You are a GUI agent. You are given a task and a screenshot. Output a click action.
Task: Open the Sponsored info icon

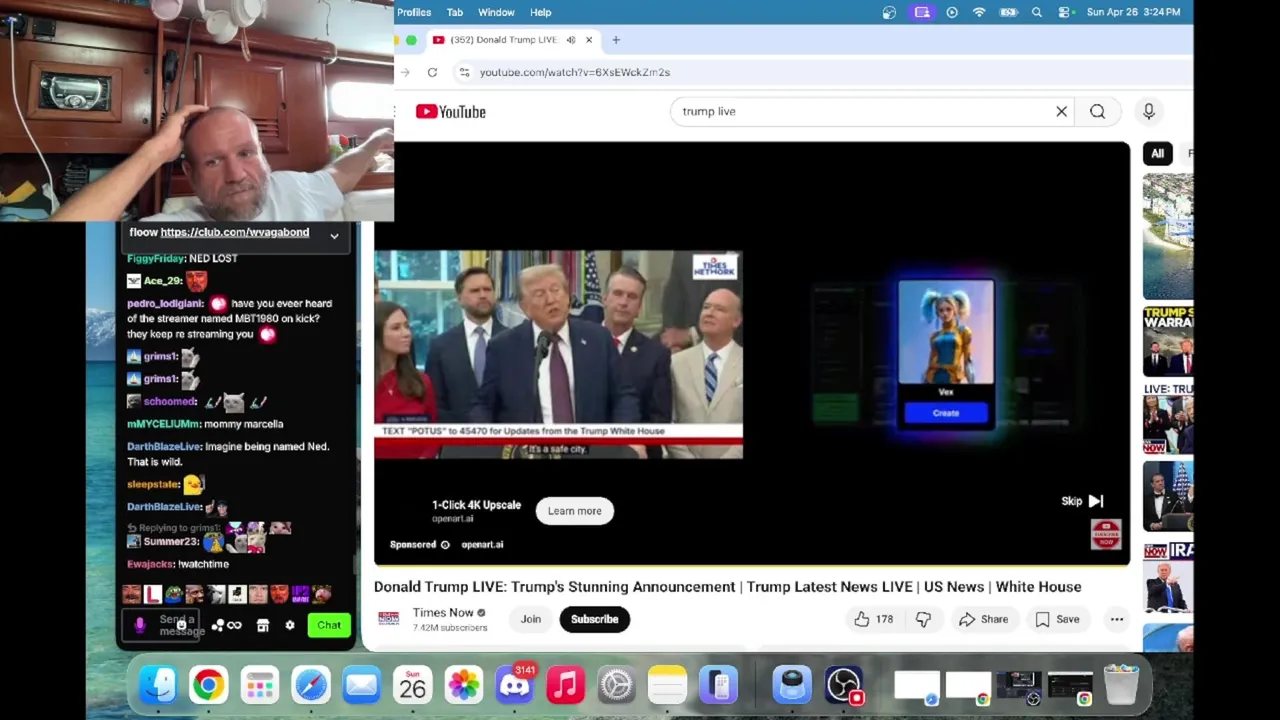pos(445,545)
